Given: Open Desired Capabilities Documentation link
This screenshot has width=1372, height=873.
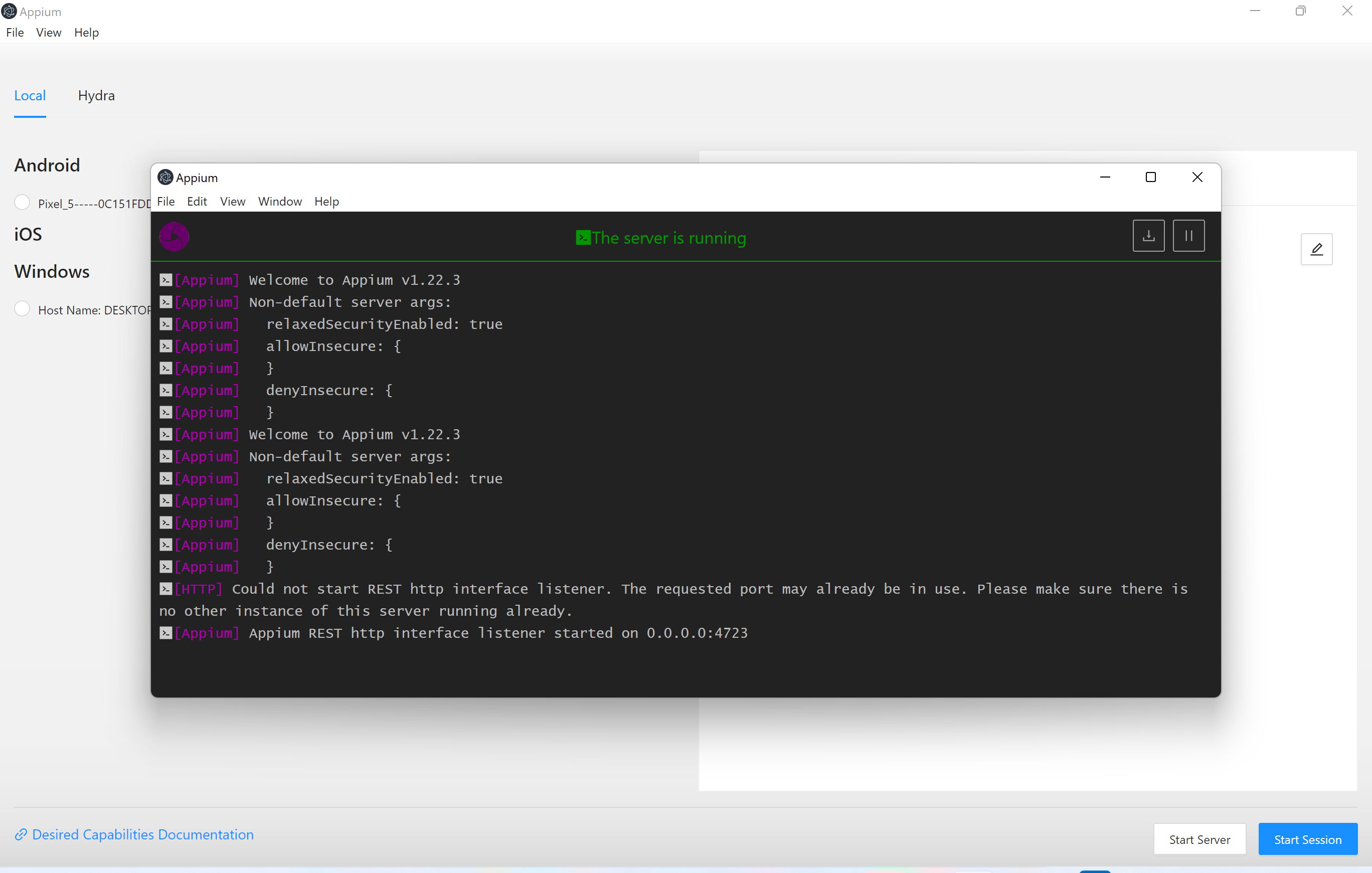Looking at the screenshot, I should click(142, 834).
